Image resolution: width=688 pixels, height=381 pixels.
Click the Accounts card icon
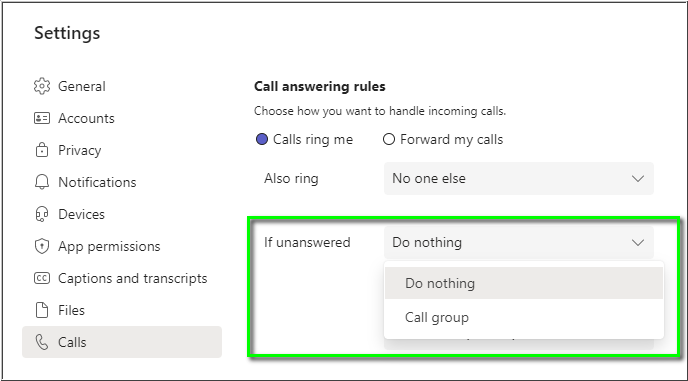tap(42, 118)
